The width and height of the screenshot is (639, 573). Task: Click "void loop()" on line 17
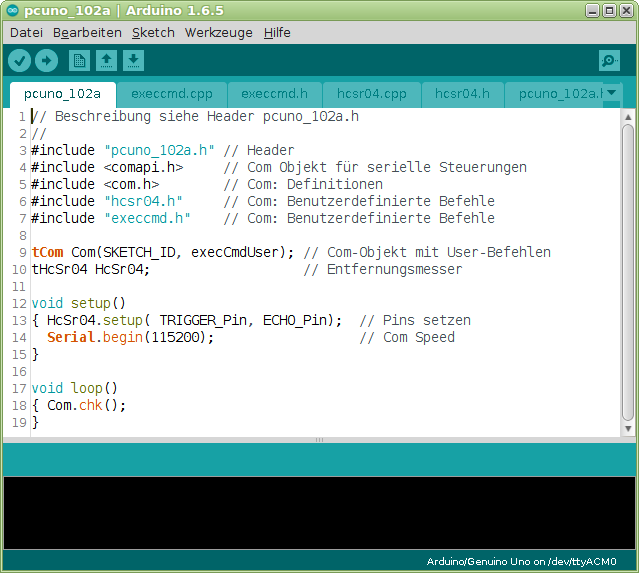(74, 388)
